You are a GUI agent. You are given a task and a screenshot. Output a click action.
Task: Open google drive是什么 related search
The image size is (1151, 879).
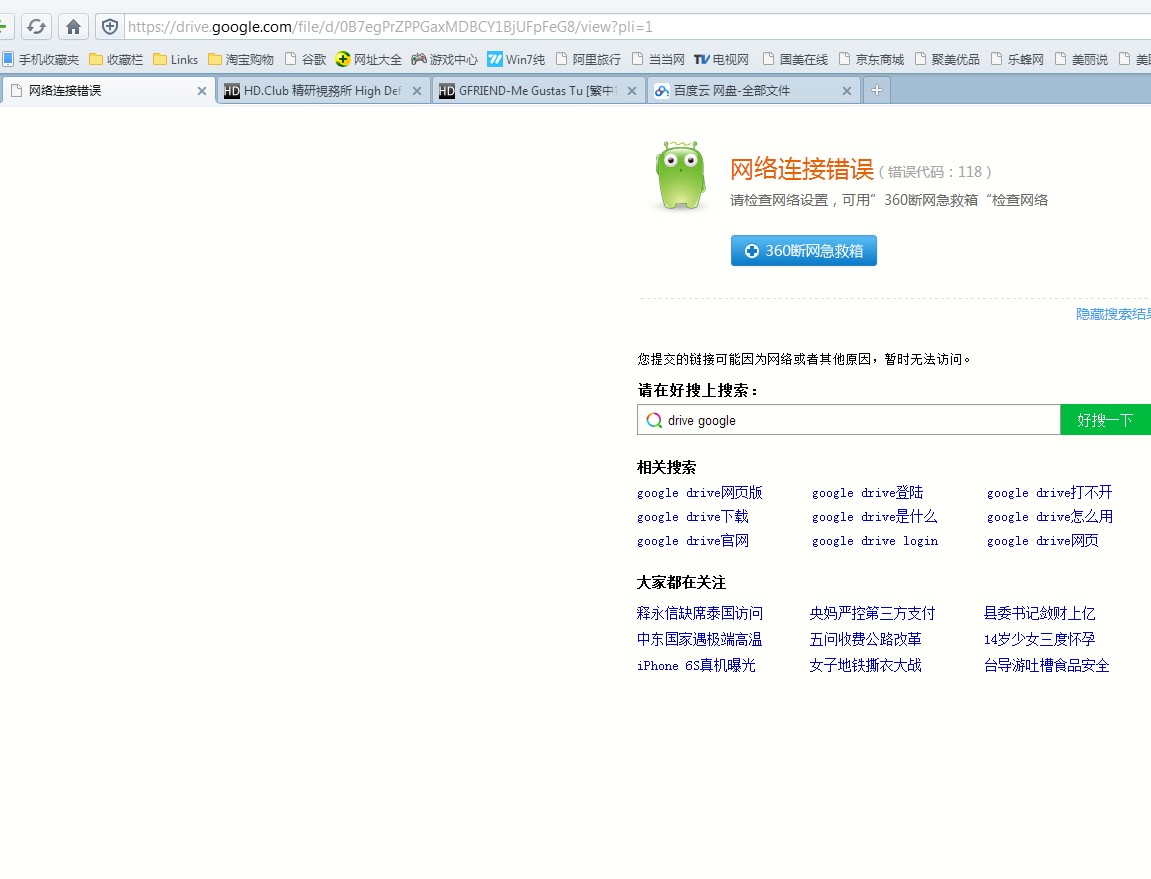[x=874, y=517]
